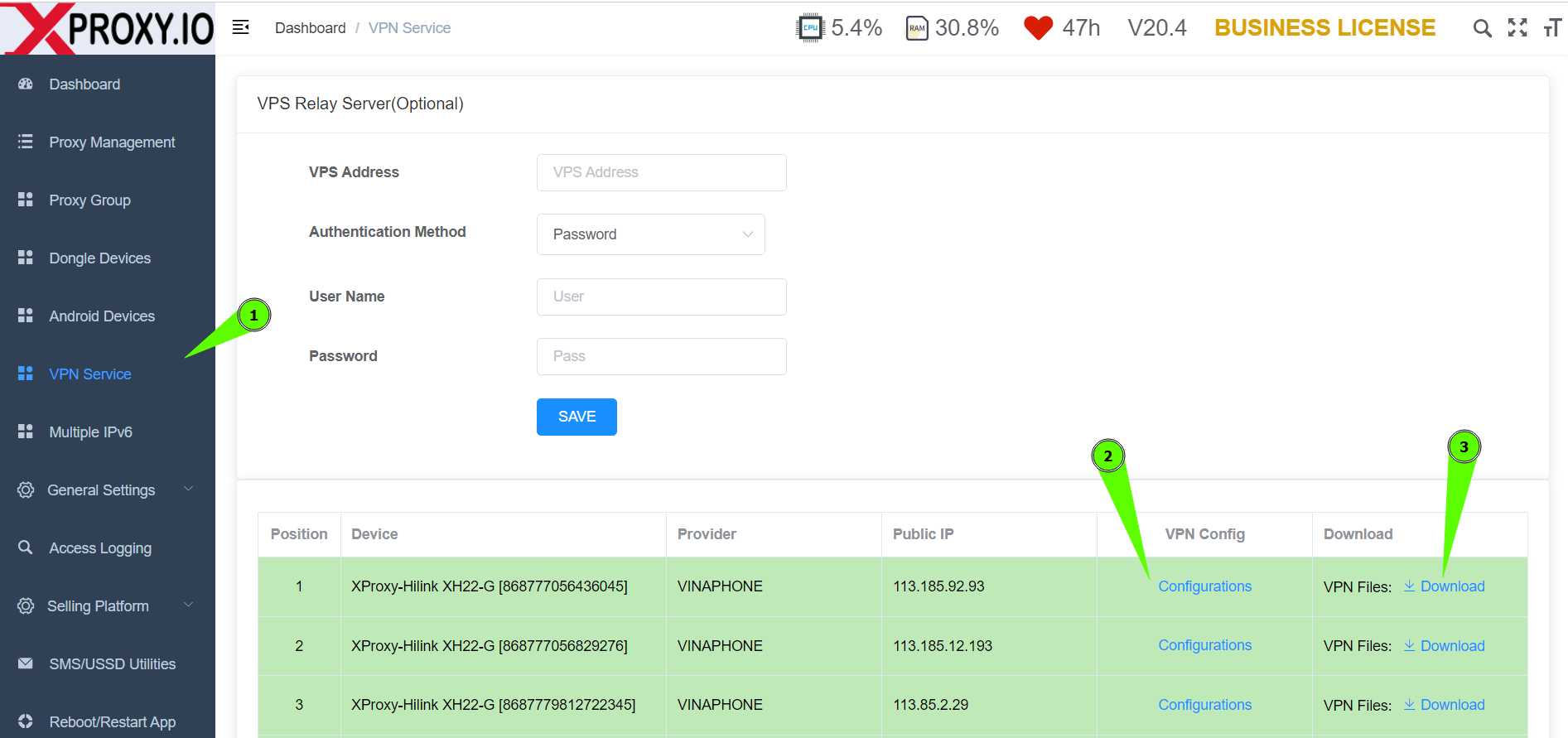The width and height of the screenshot is (1568, 738).
Task: Click VPS Relay Server(Optional) heading
Action: (x=360, y=104)
